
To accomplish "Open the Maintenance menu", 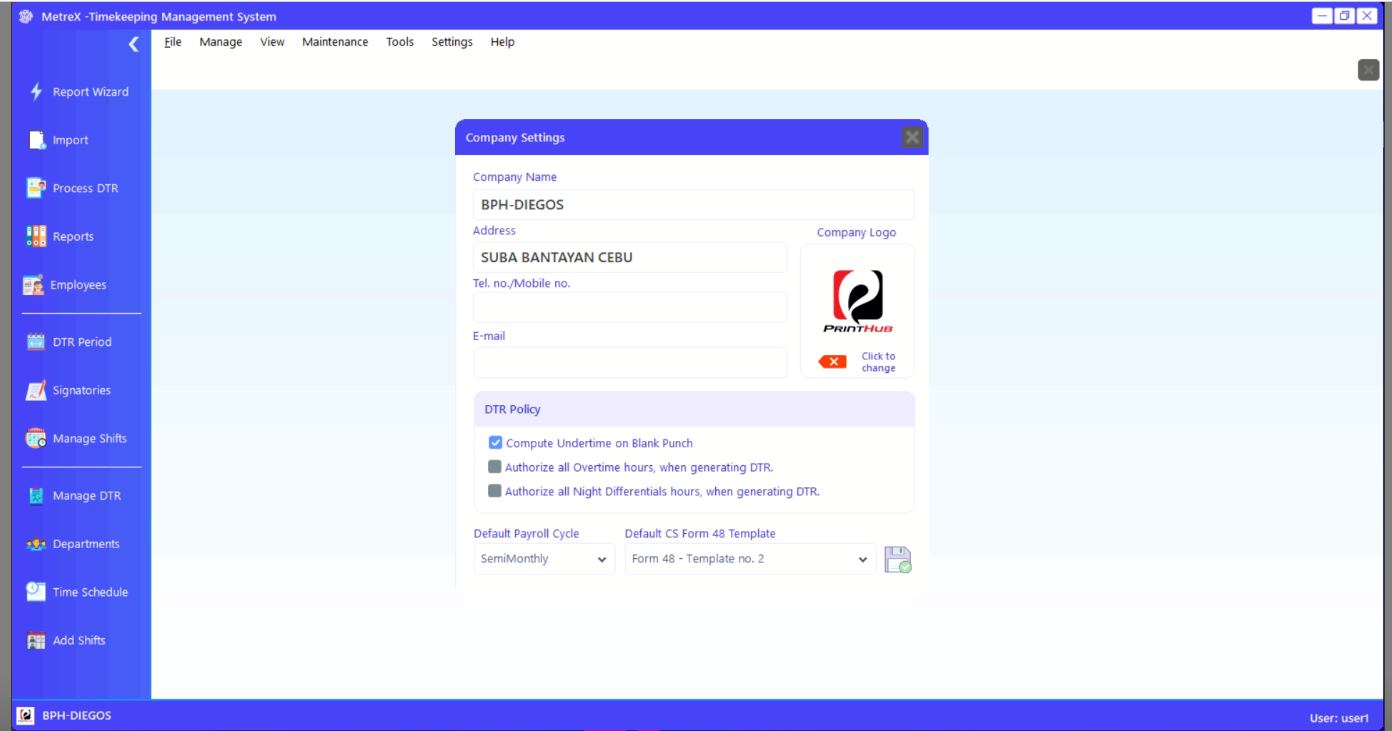I will point(335,41).
